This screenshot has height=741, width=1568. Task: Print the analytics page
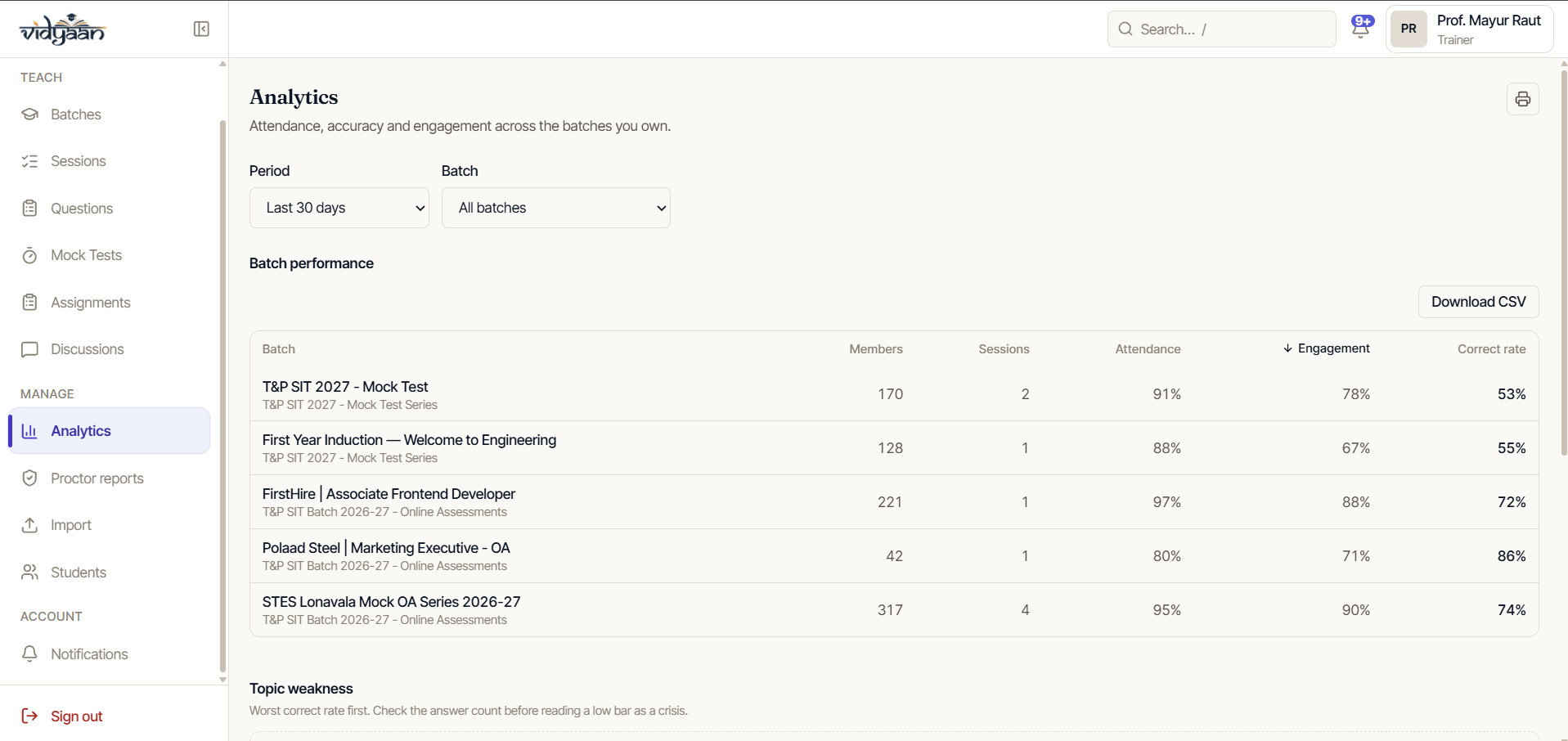point(1522,99)
